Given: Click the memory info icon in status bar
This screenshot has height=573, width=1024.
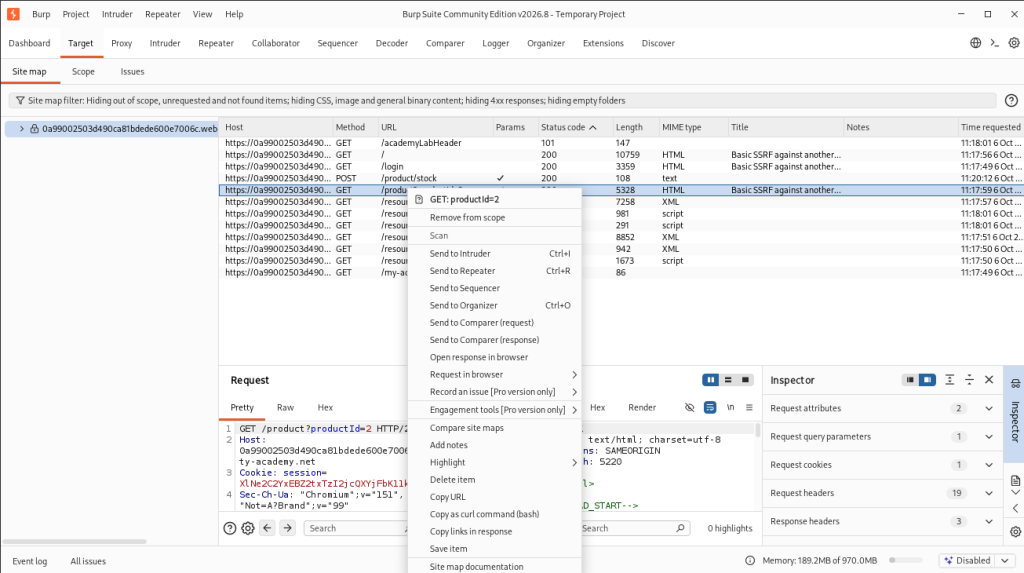Looking at the screenshot, I should pos(750,561).
